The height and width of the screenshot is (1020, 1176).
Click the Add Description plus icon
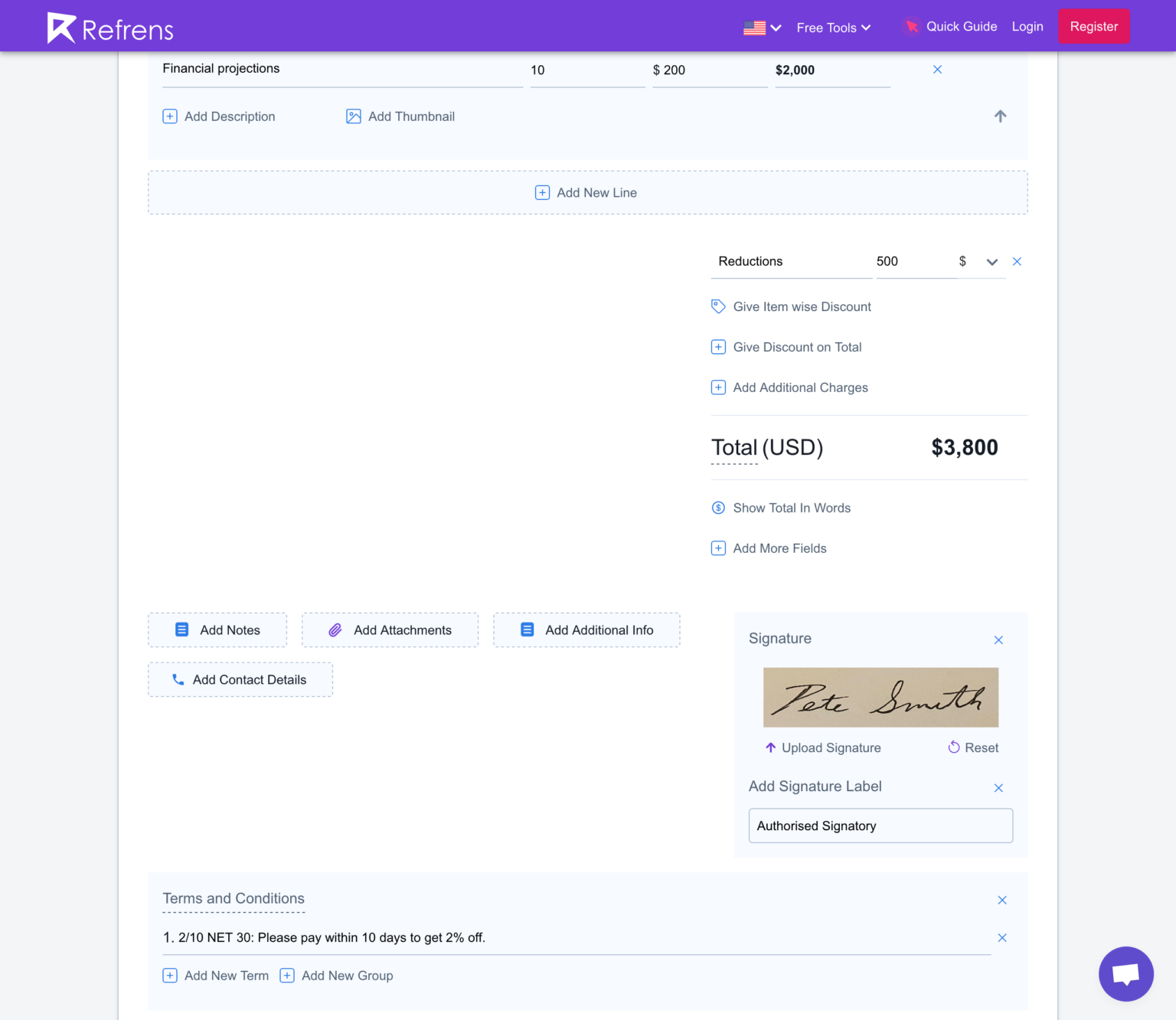(170, 116)
